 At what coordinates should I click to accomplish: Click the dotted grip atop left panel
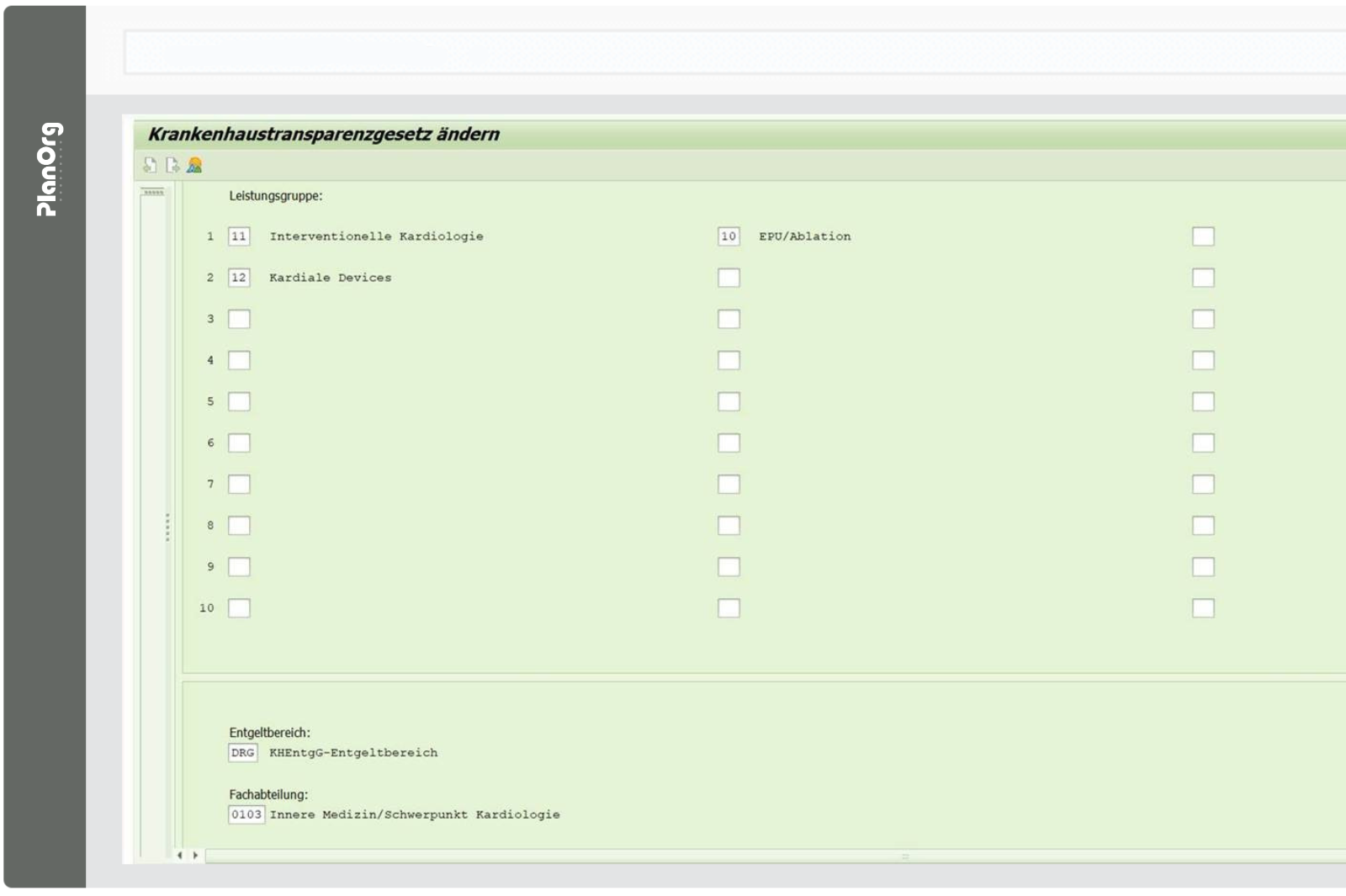pyautogui.click(x=153, y=193)
